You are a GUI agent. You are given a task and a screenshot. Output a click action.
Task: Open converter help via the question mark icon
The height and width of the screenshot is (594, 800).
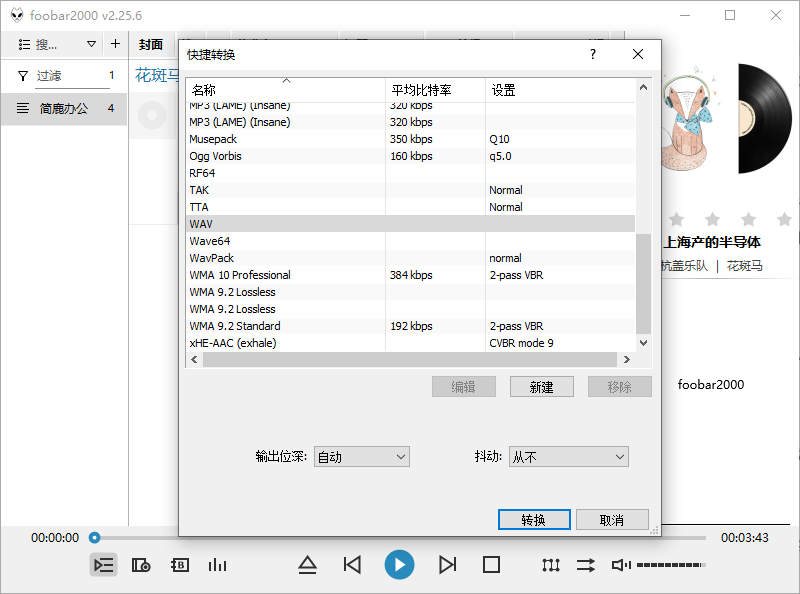(592, 55)
